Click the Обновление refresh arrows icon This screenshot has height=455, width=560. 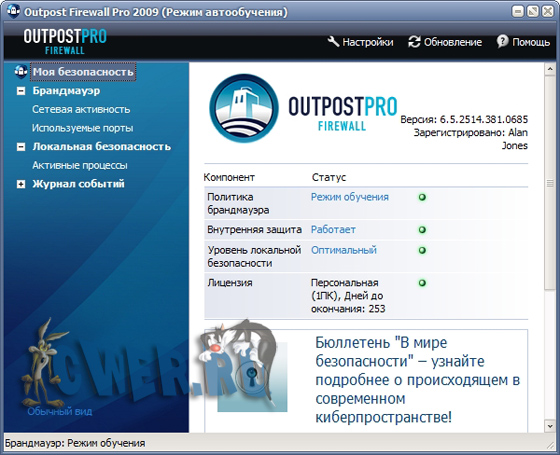click(x=414, y=42)
